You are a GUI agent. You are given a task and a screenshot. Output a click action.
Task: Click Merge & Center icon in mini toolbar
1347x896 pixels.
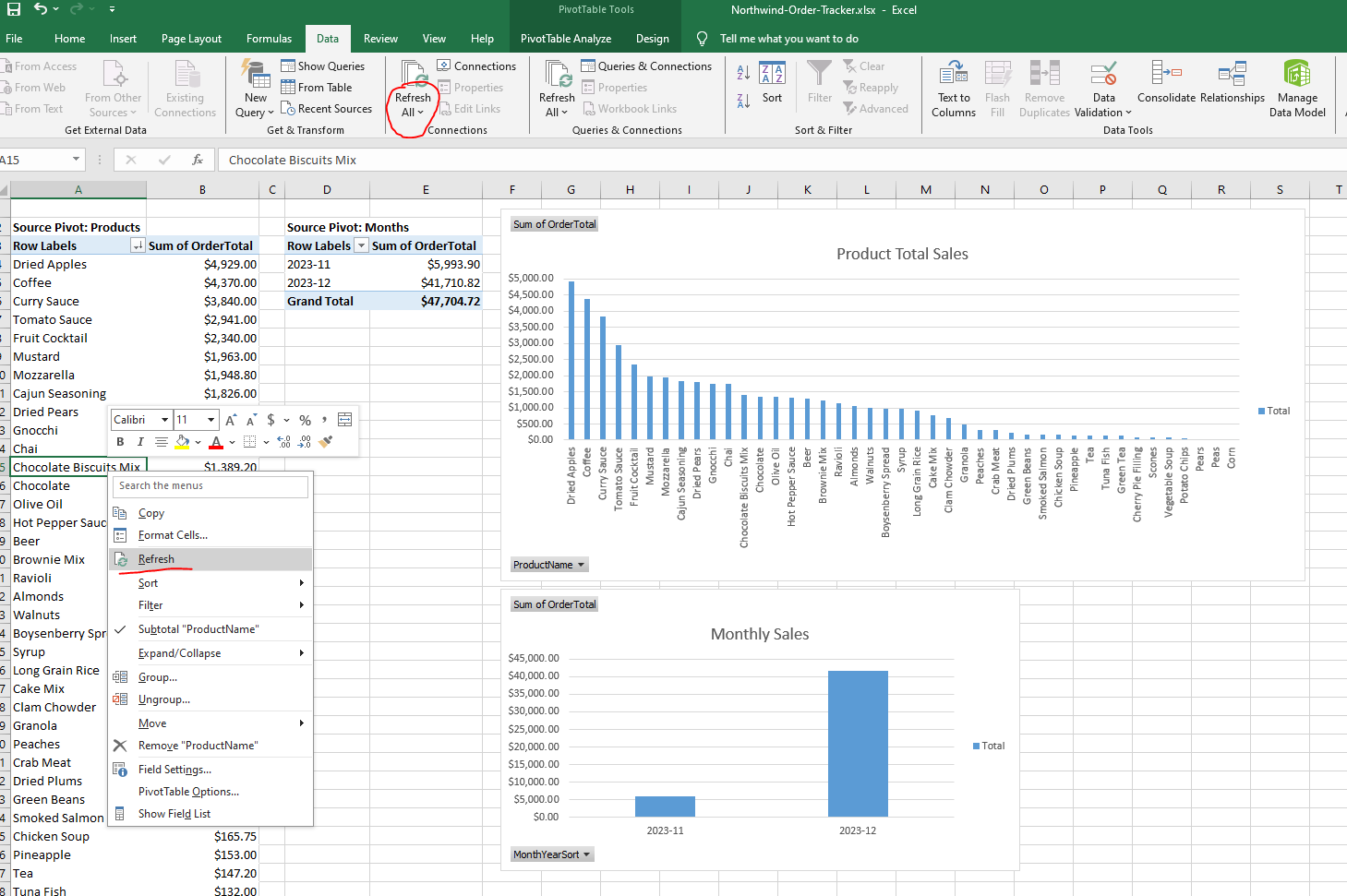[344, 420]
